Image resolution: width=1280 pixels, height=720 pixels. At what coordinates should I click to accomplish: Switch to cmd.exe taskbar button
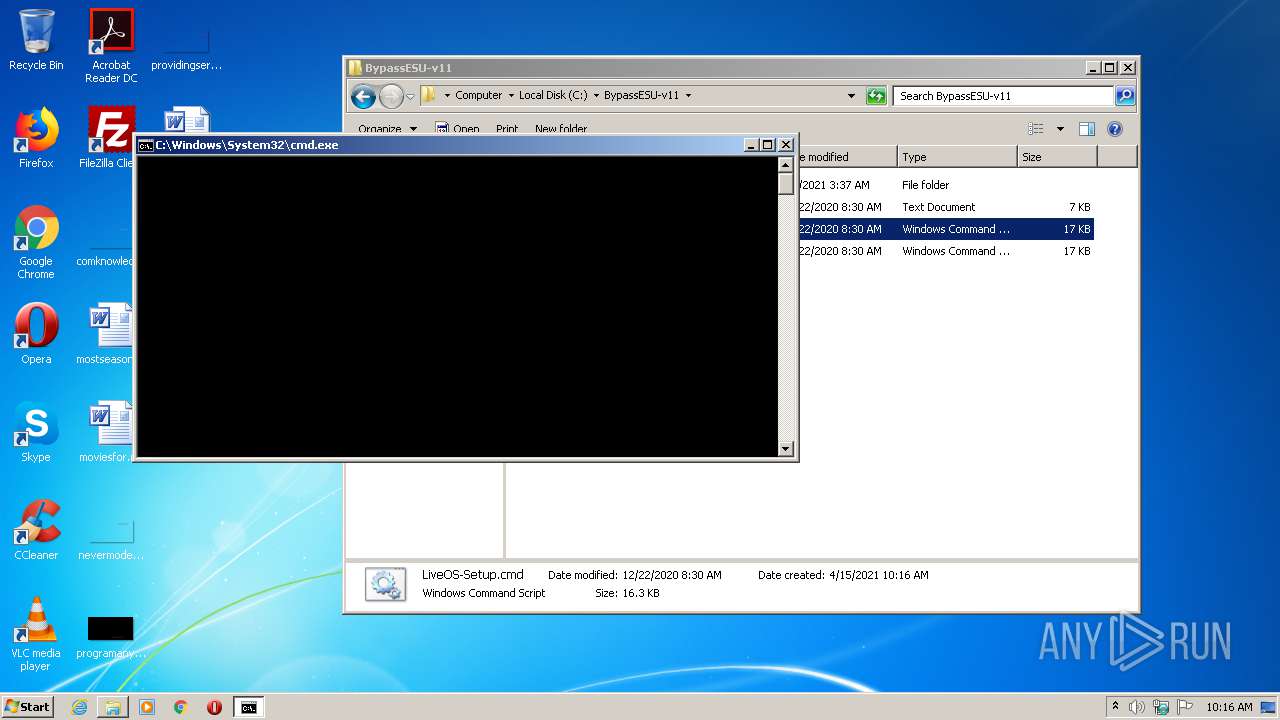[248, 707]
